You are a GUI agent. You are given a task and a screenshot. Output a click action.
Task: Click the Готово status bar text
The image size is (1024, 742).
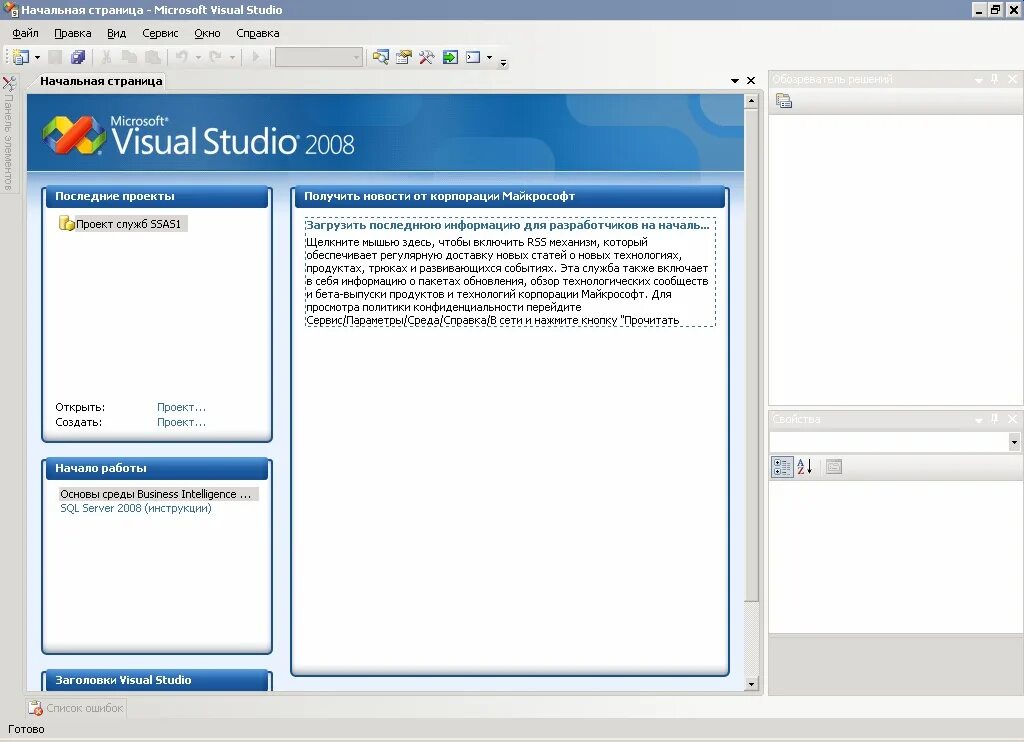(26, 729)
